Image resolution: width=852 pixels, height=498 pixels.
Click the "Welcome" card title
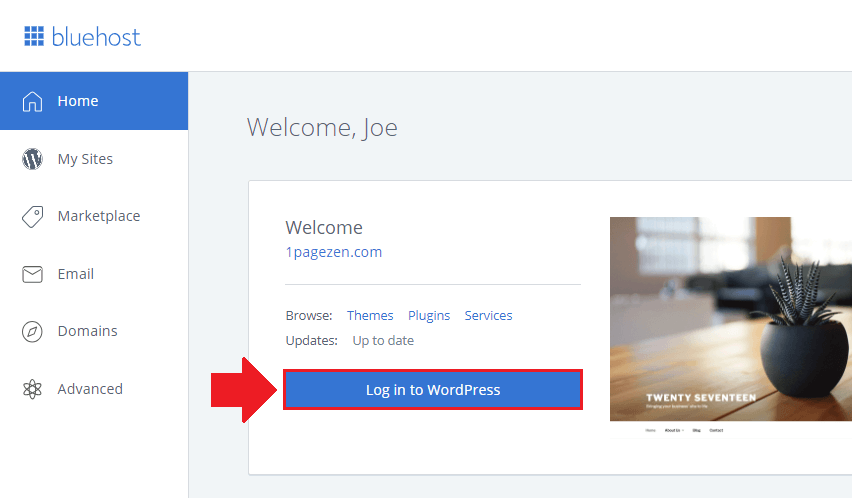[324, 228]
